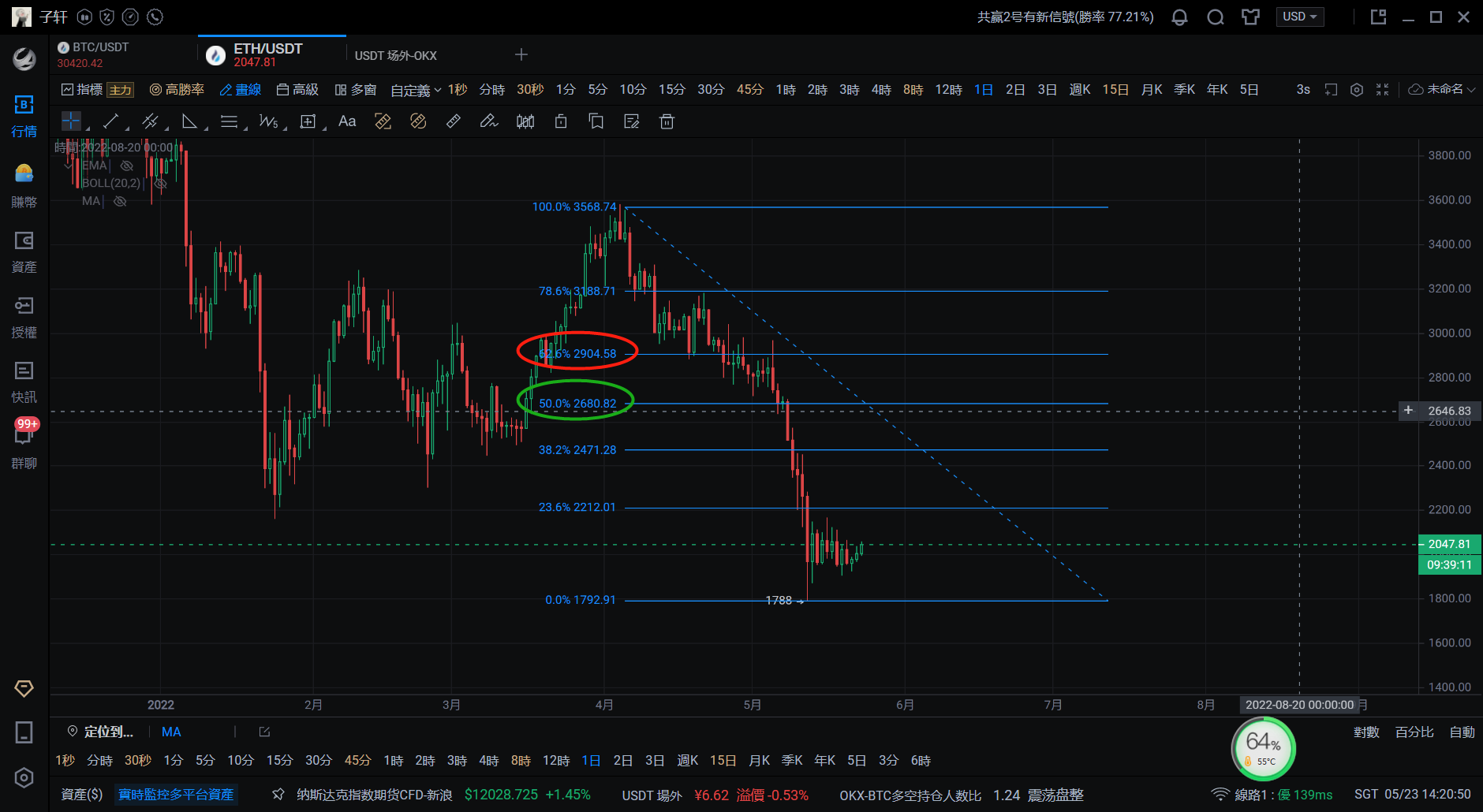Image resolution: width=1483 pixels, height=812 pixels.
Task: Switch to USDT 场外-OKX tab
Action: [x=395, y=55]
